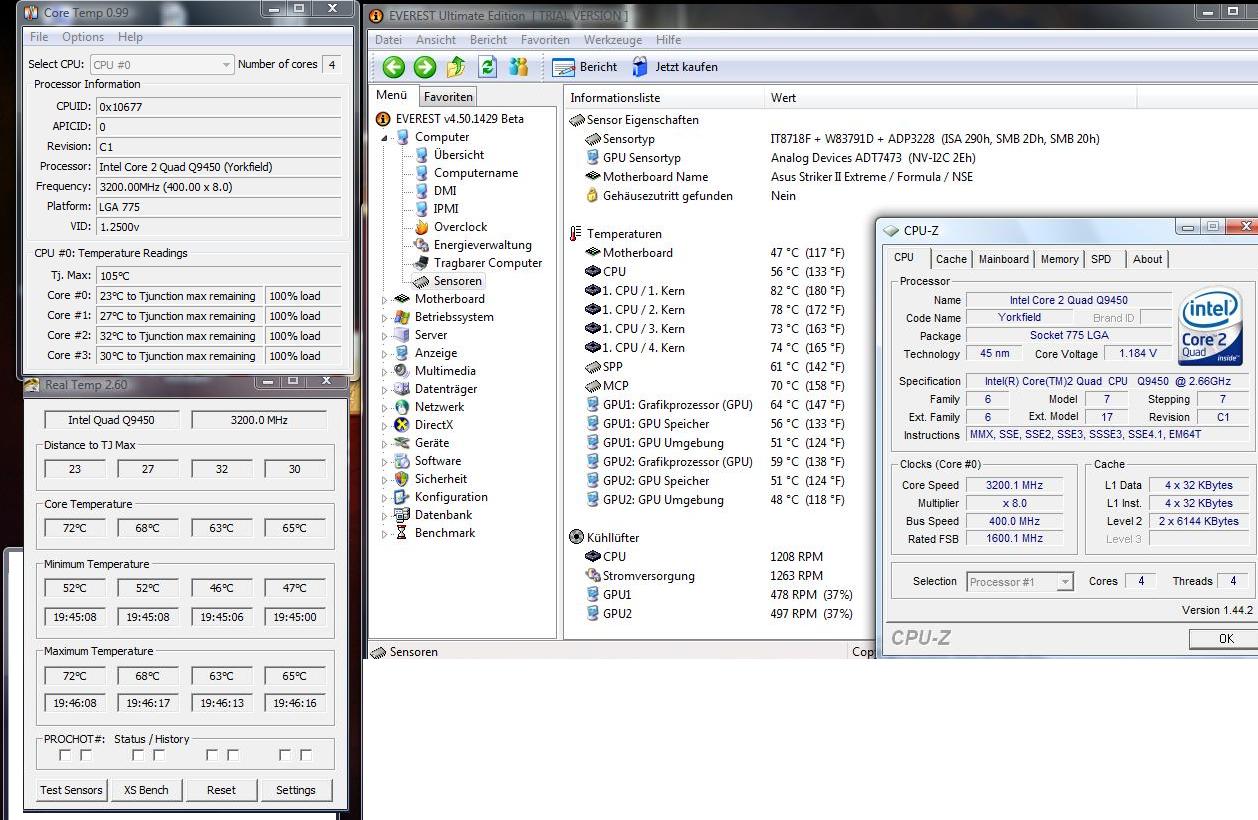1258x820 pixels.
Task: Click the Reset button in Real Temp
Action: pyautogui.click(x=221, y=790)
